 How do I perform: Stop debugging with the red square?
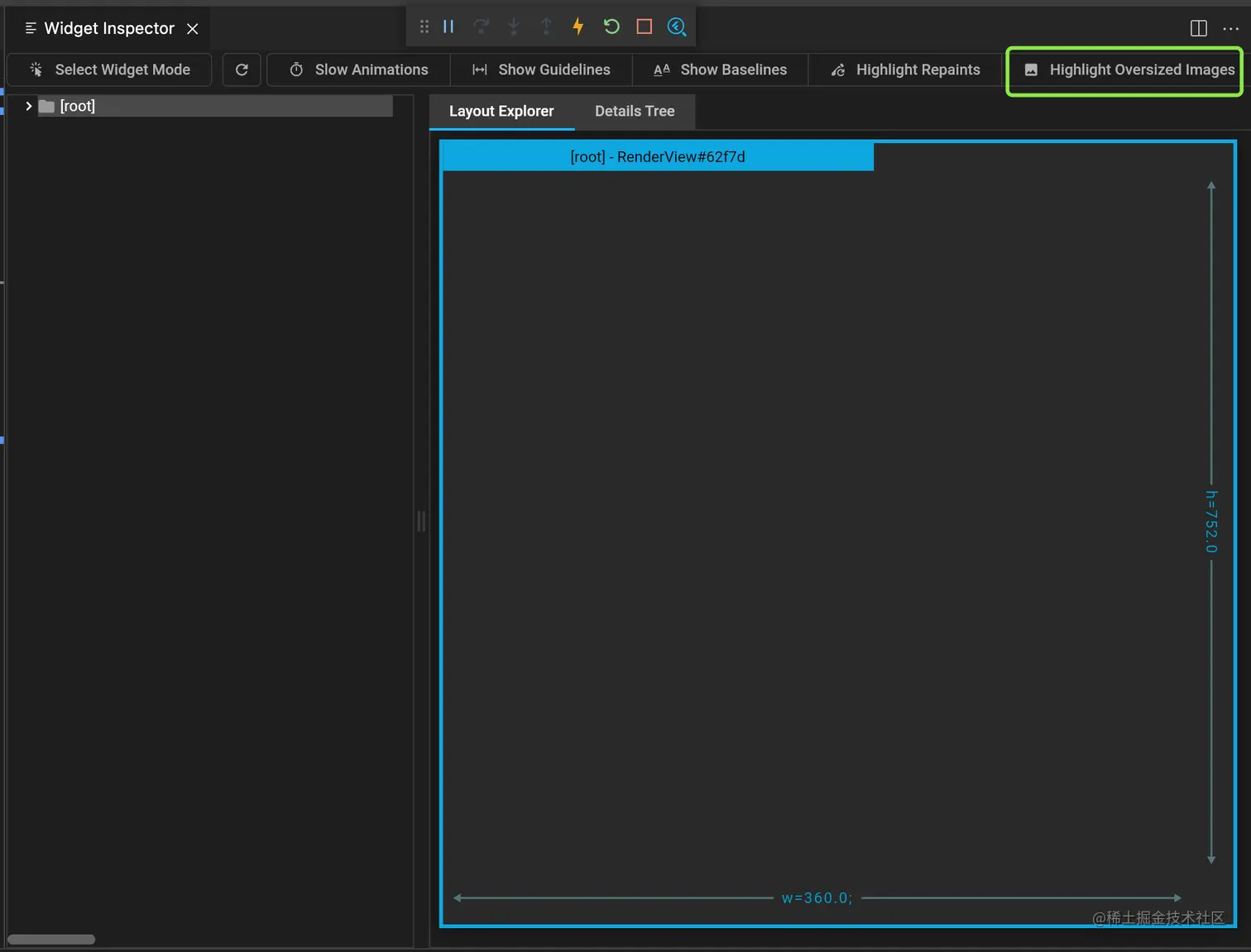(645, 26)
